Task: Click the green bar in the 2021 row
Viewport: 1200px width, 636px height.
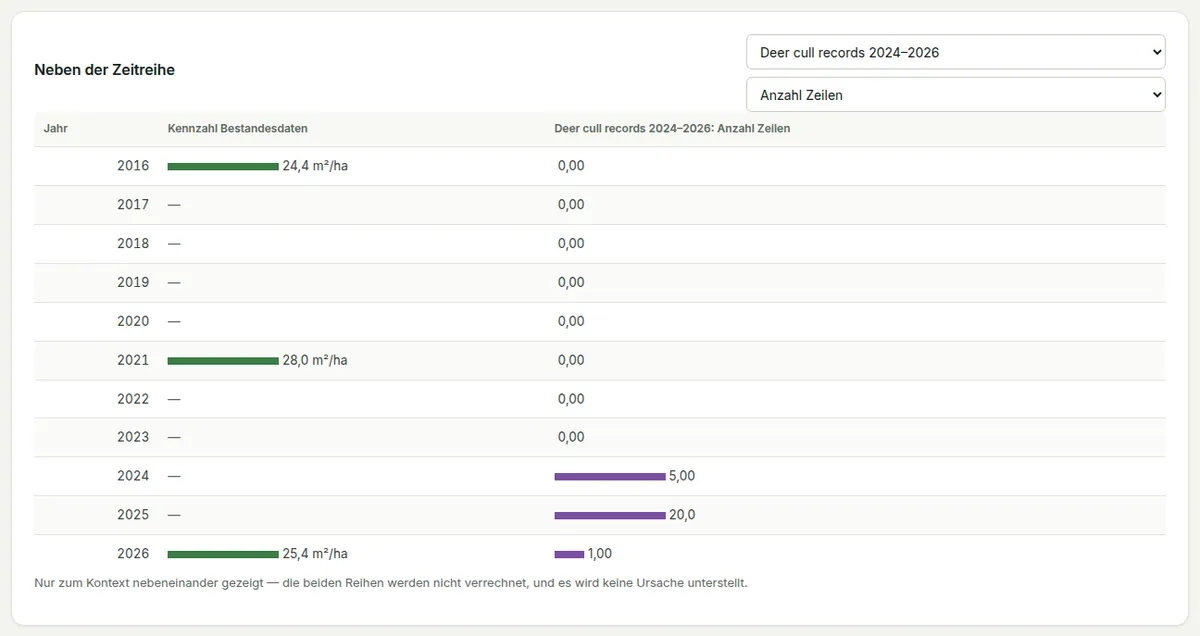Action: pos(223,360)
